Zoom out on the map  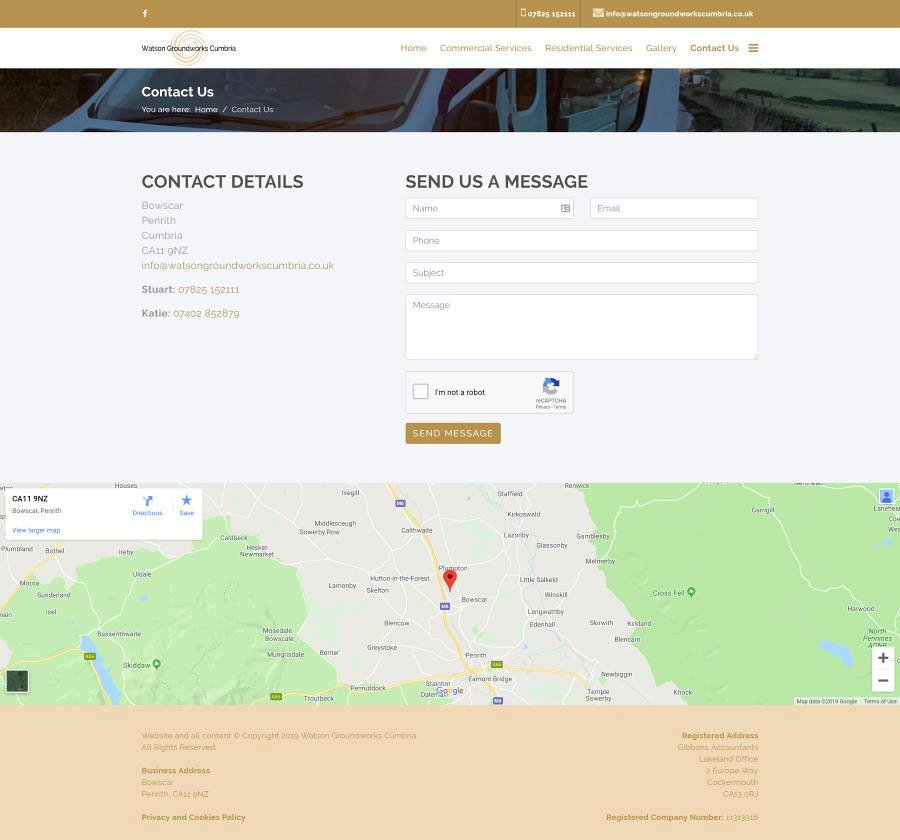882,681
